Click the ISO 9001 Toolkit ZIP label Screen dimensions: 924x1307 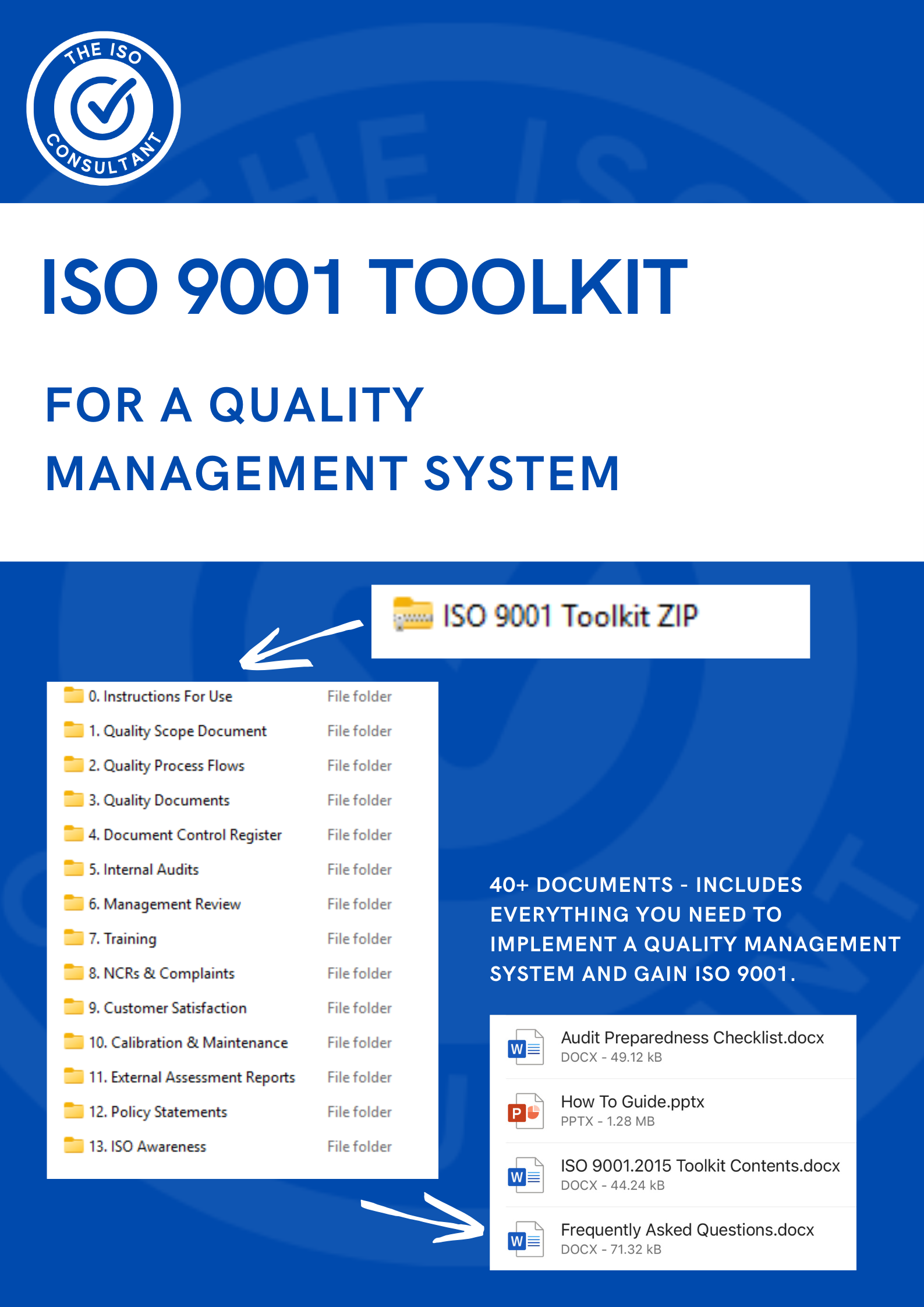click(569, 616)
